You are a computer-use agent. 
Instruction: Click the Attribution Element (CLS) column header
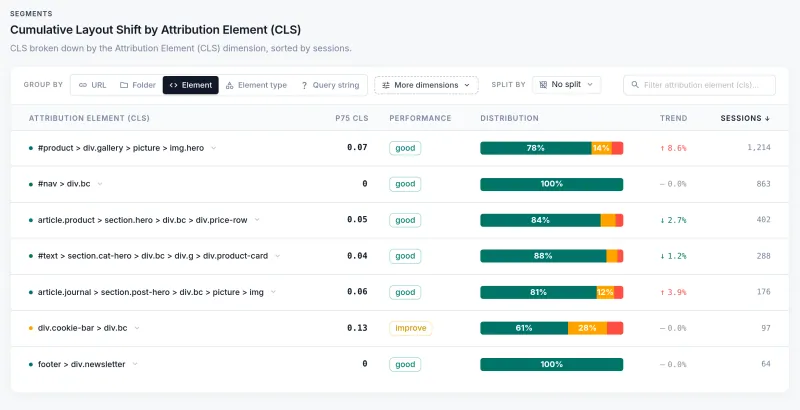pos(89,118)
